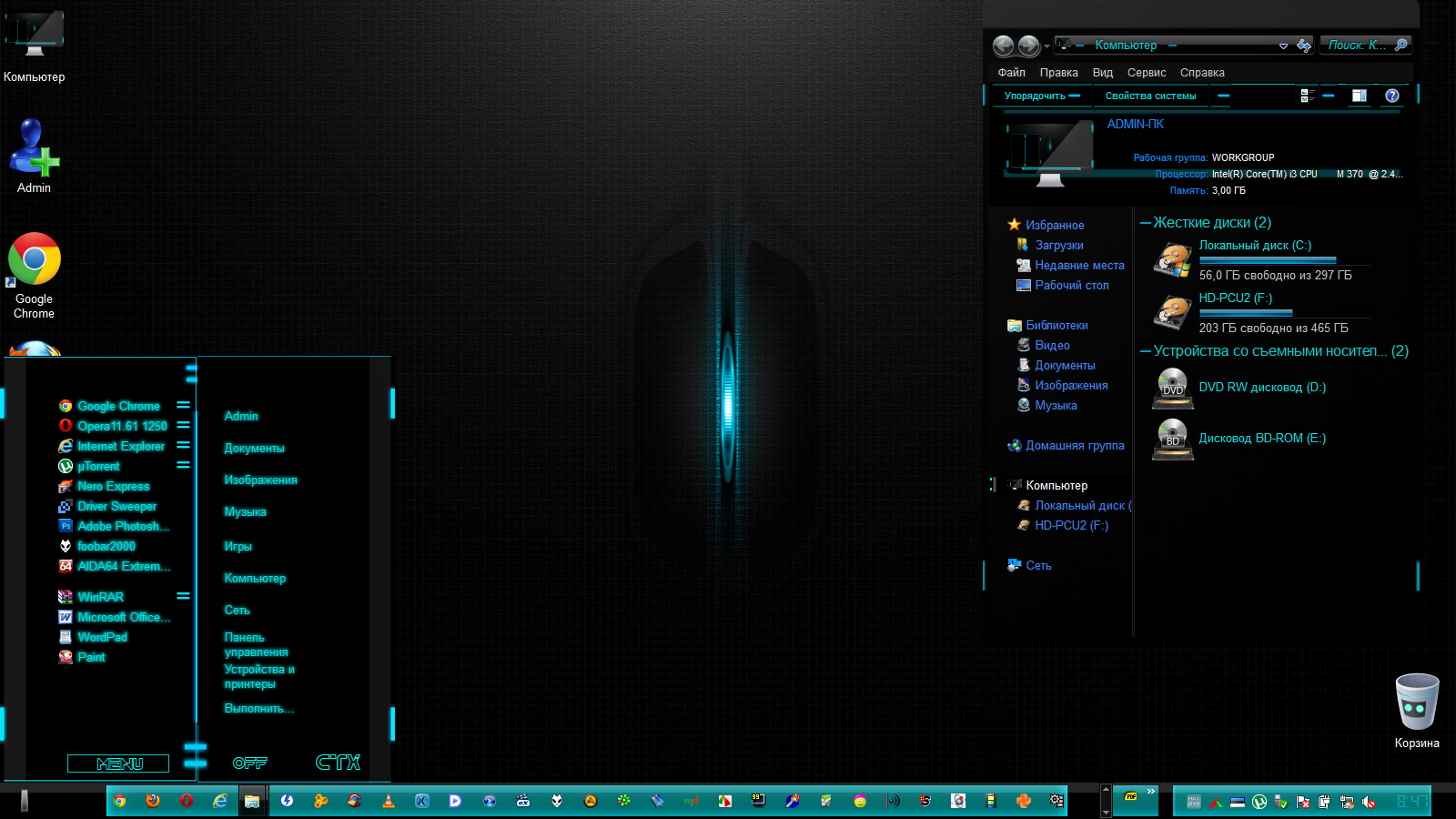Viewport: 1456px width, 819px height.
Task: Collapse the Жесткие диски group header
Action: (1210, 223)
